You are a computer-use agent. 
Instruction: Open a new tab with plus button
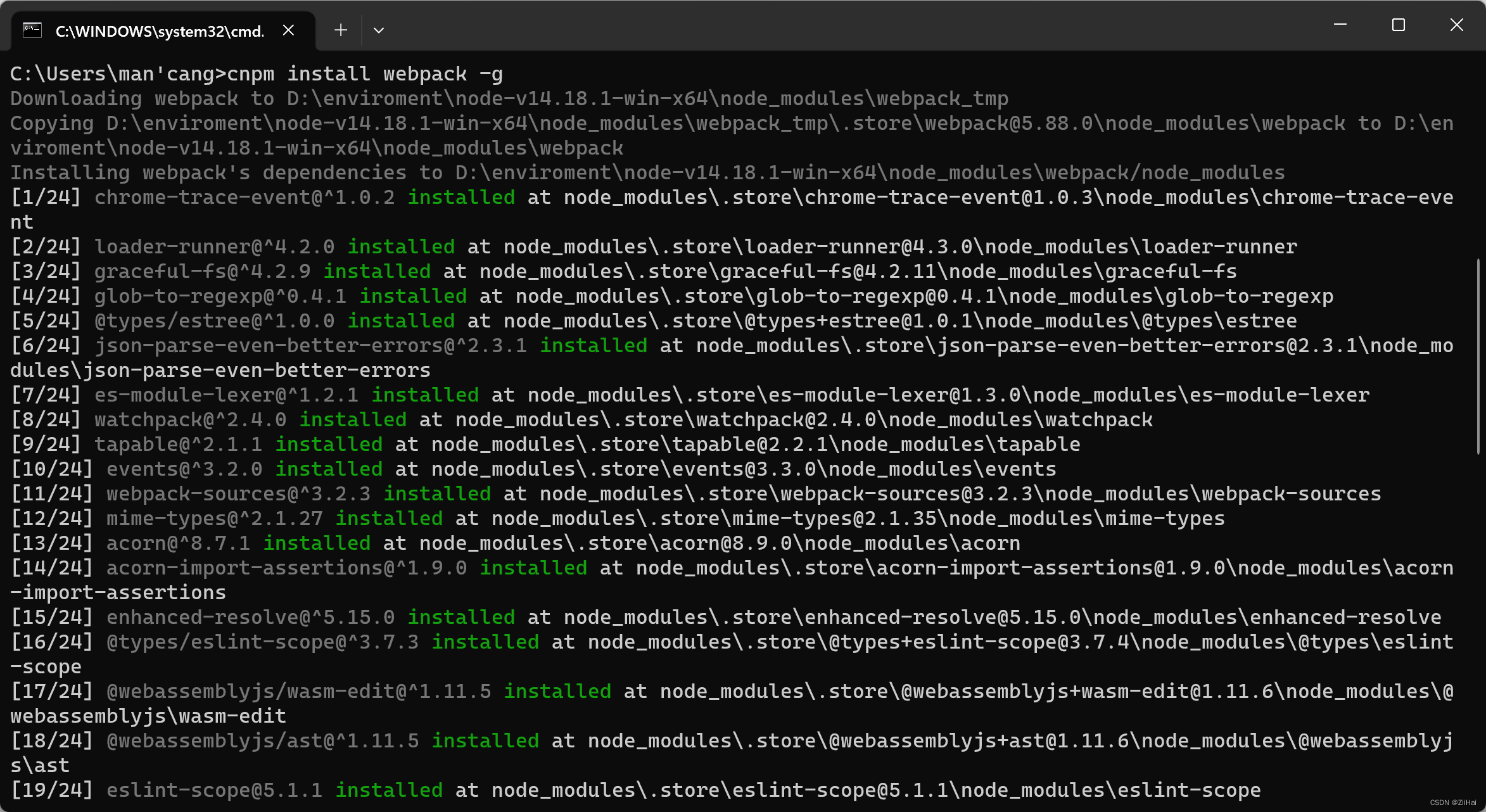pyautogui.click(x=341, y=30)
